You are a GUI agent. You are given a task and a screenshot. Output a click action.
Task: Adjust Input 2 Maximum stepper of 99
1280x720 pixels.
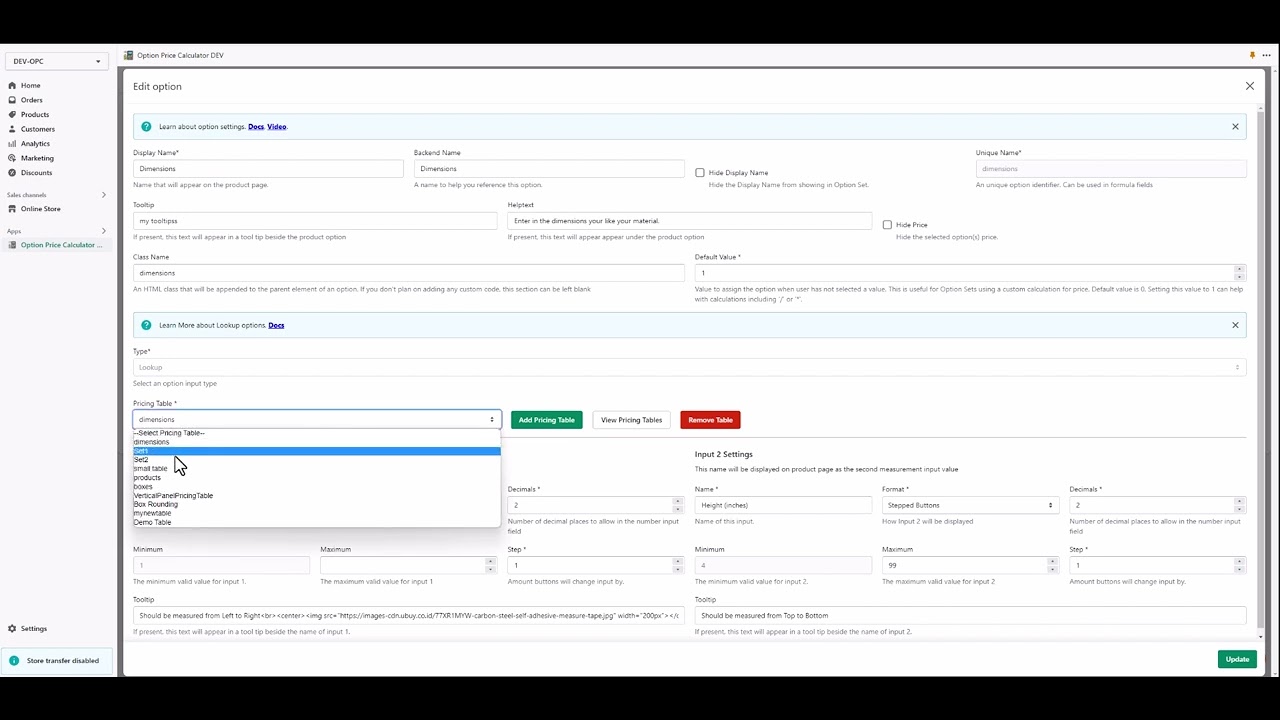click(x=1052, y=565)
